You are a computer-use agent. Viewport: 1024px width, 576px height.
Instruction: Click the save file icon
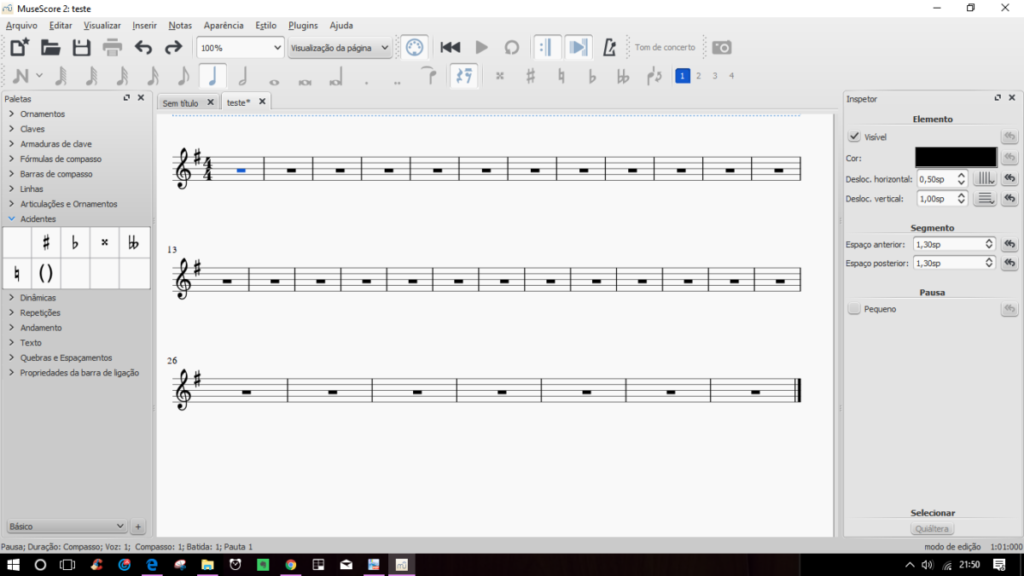click(x=81, y=47)
